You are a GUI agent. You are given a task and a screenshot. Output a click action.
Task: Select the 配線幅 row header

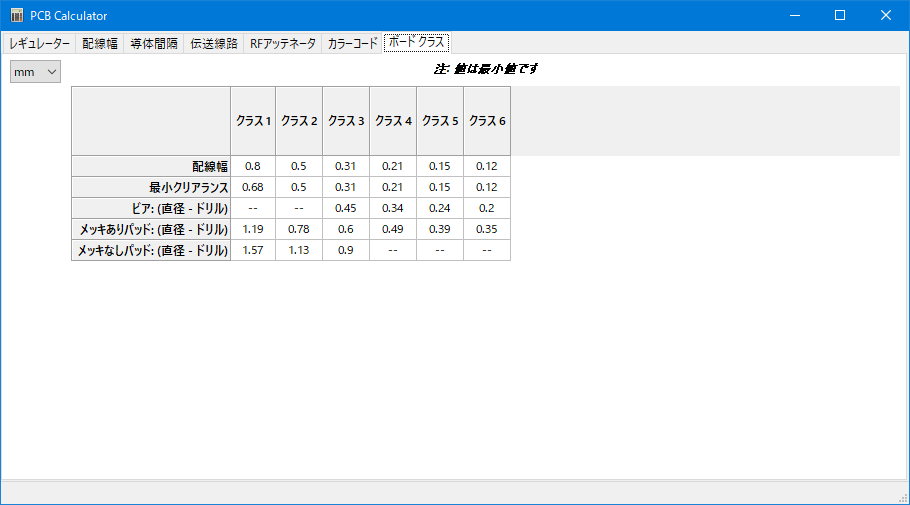click(x=151, y=167)
